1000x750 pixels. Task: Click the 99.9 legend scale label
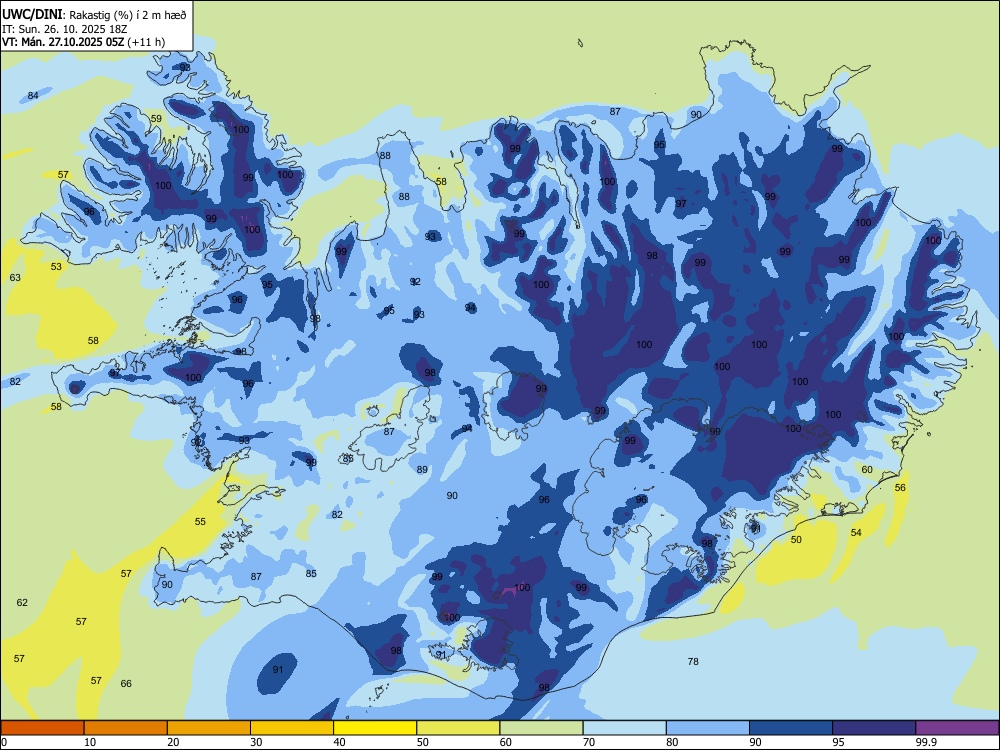pos(925,742)
